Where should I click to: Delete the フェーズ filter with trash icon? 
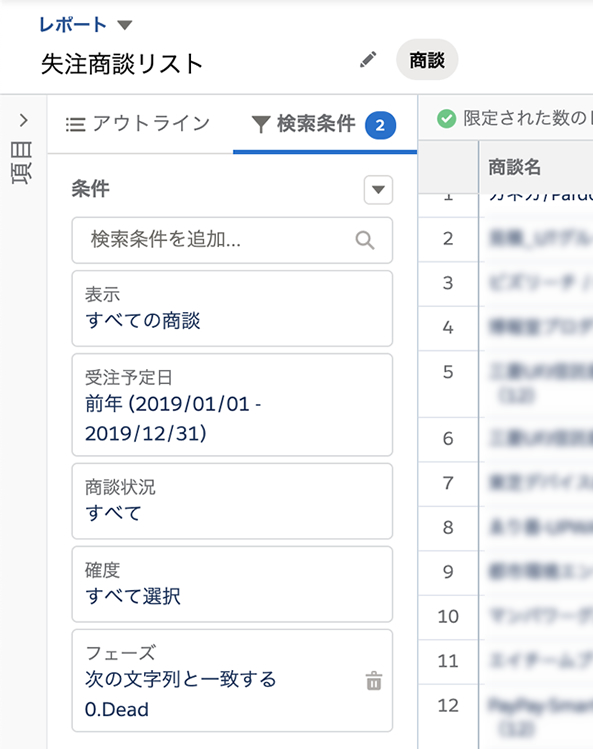[x=374, y=681]
